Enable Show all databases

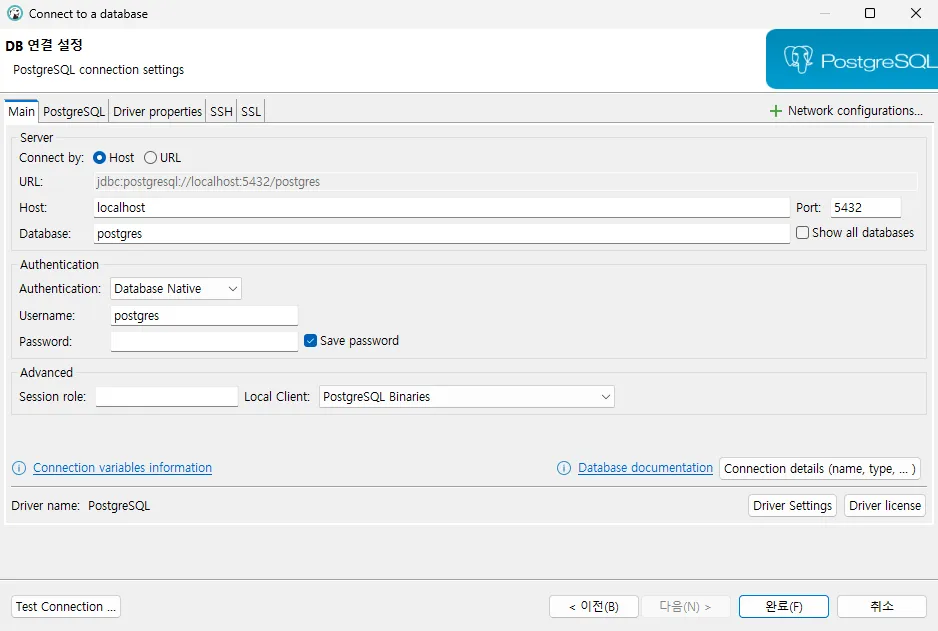[803, 232]
